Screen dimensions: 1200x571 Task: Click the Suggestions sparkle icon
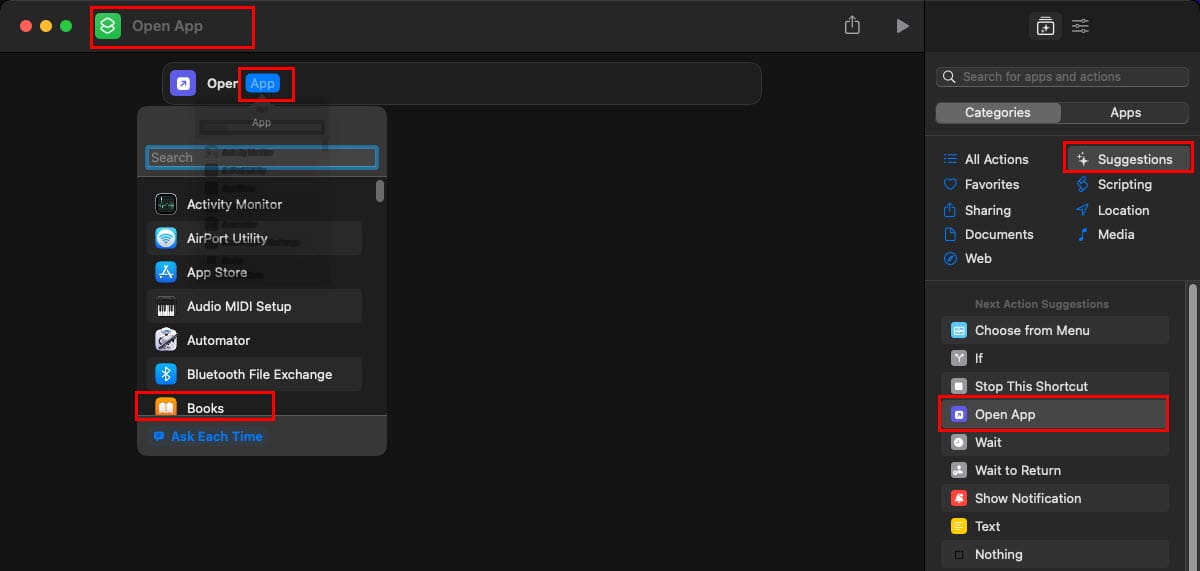(x=1082, y=159)
